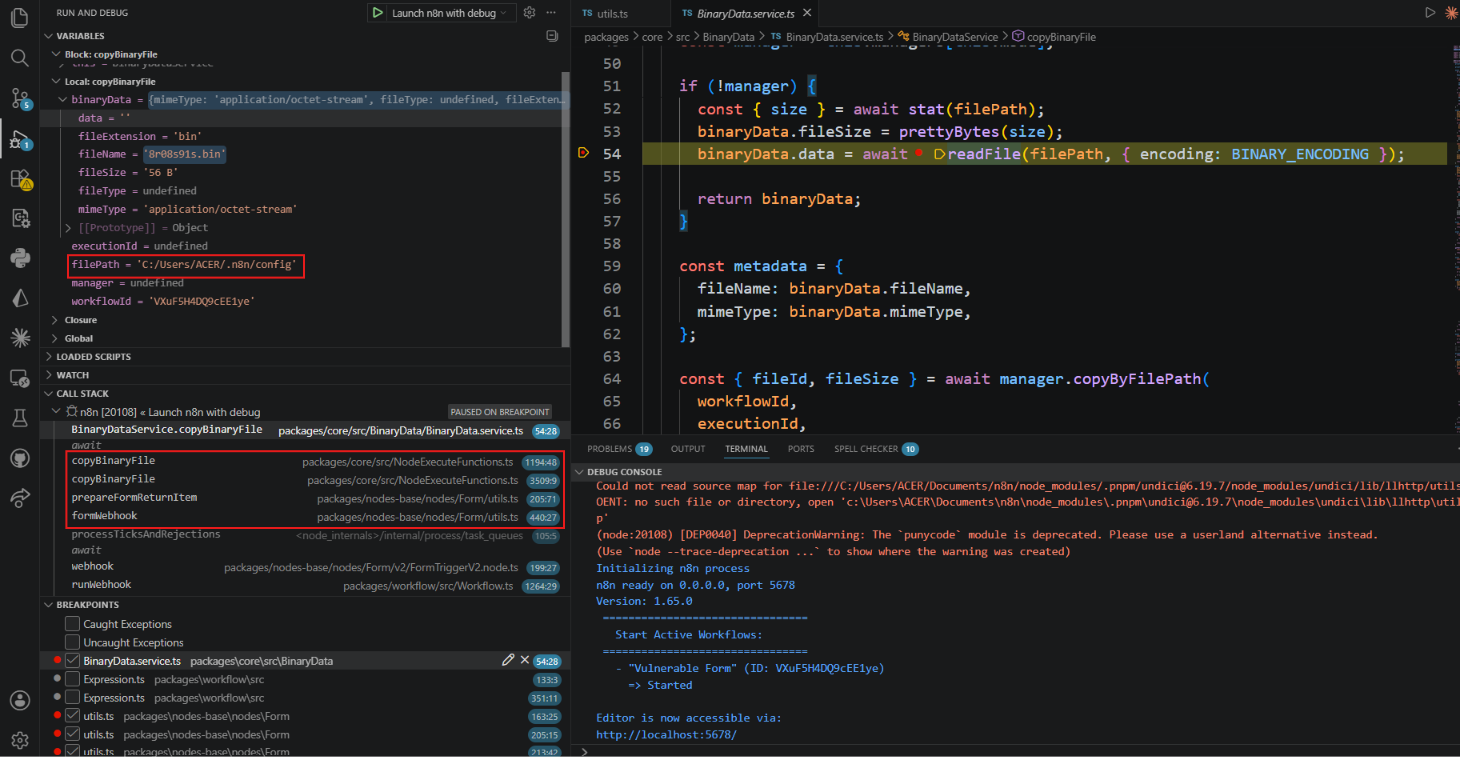The image size is (1460, 757).
Task: Click the inline red breakpoint dot before readFile
Action: [x=918, y=154]
